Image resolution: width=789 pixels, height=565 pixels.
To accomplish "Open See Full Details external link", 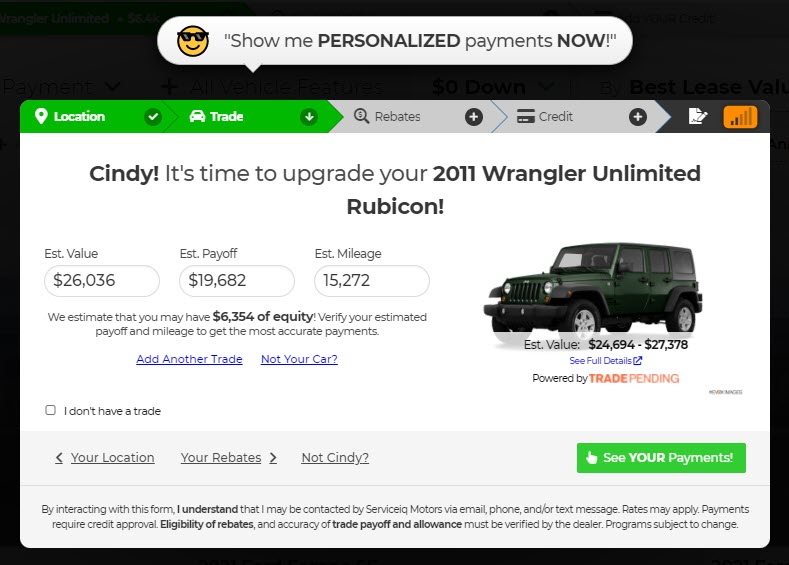I will click(606, 361).
